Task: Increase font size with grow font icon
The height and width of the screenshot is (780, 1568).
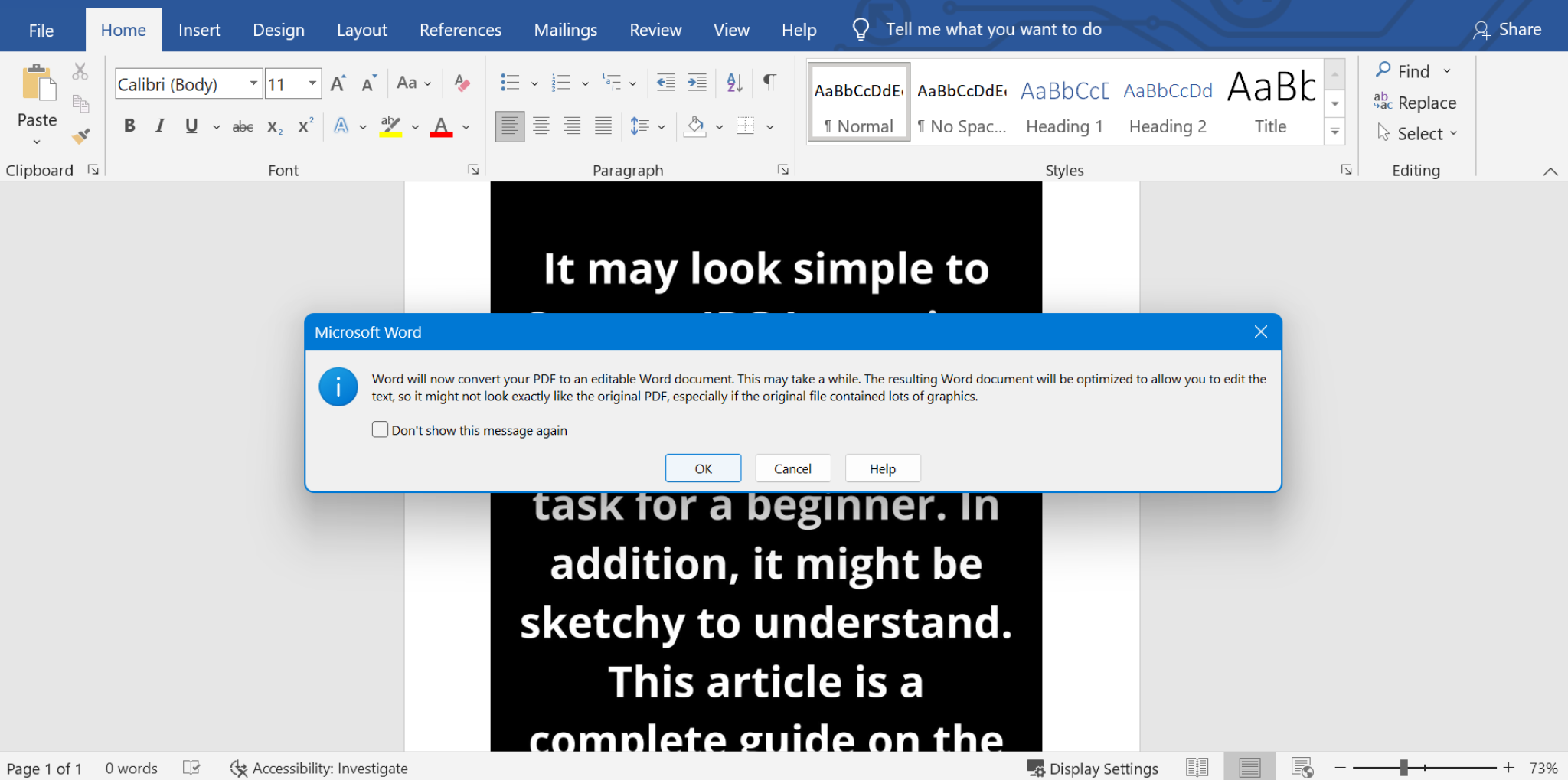Action: pos(338,83)
